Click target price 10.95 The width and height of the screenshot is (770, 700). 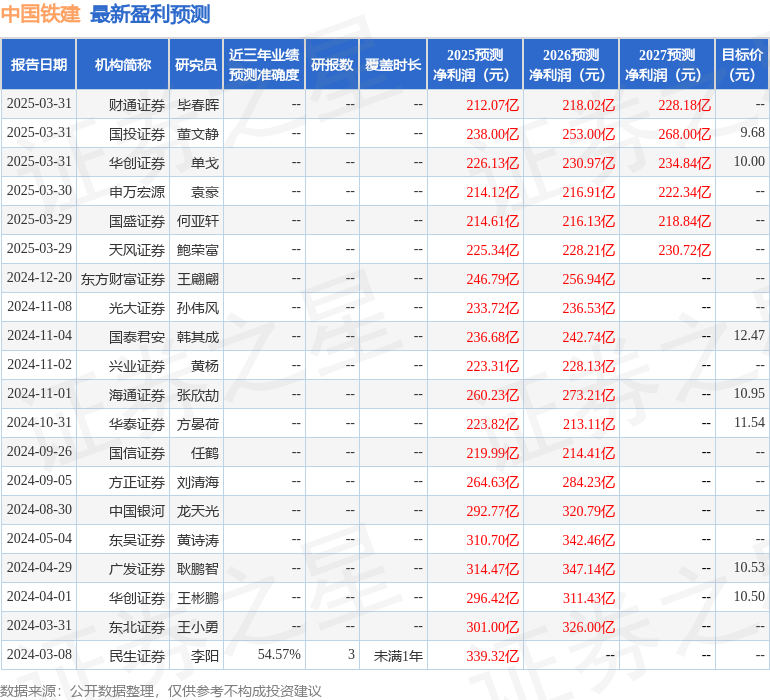click(749, 393)
